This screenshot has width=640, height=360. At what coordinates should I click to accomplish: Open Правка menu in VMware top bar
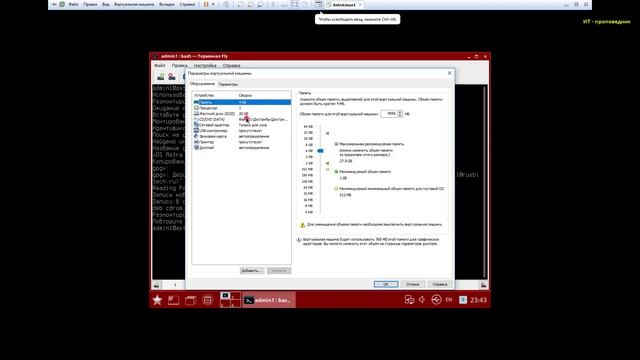click(90, 4)
